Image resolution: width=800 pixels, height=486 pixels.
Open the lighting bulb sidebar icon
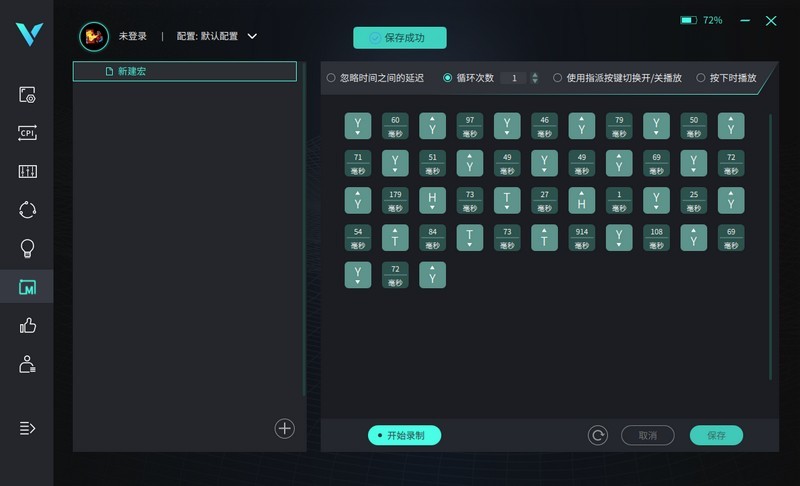pos(27,248)
